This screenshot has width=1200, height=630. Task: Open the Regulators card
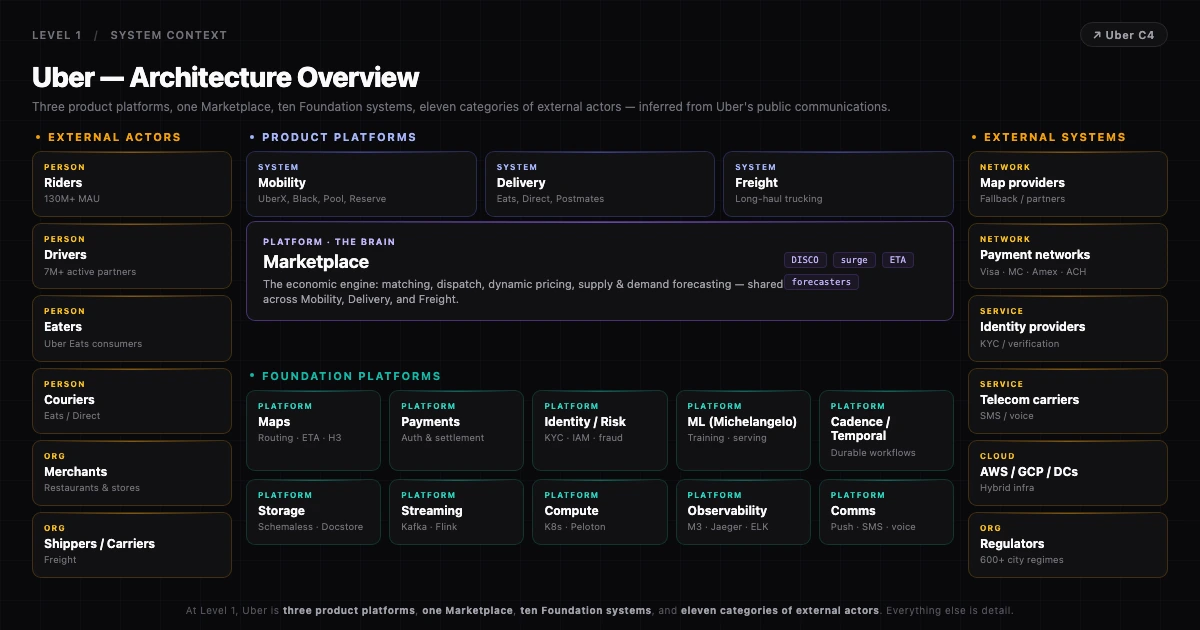[1068, 545]
